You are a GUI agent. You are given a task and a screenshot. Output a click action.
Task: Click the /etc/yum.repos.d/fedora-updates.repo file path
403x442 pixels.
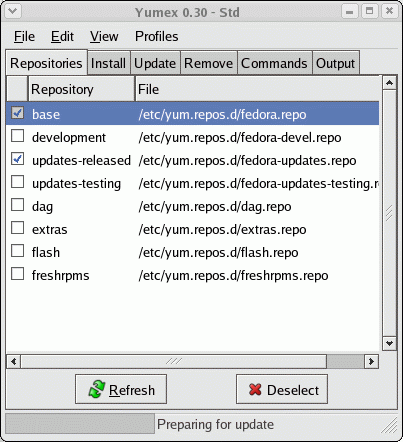(x=247, y=160)
